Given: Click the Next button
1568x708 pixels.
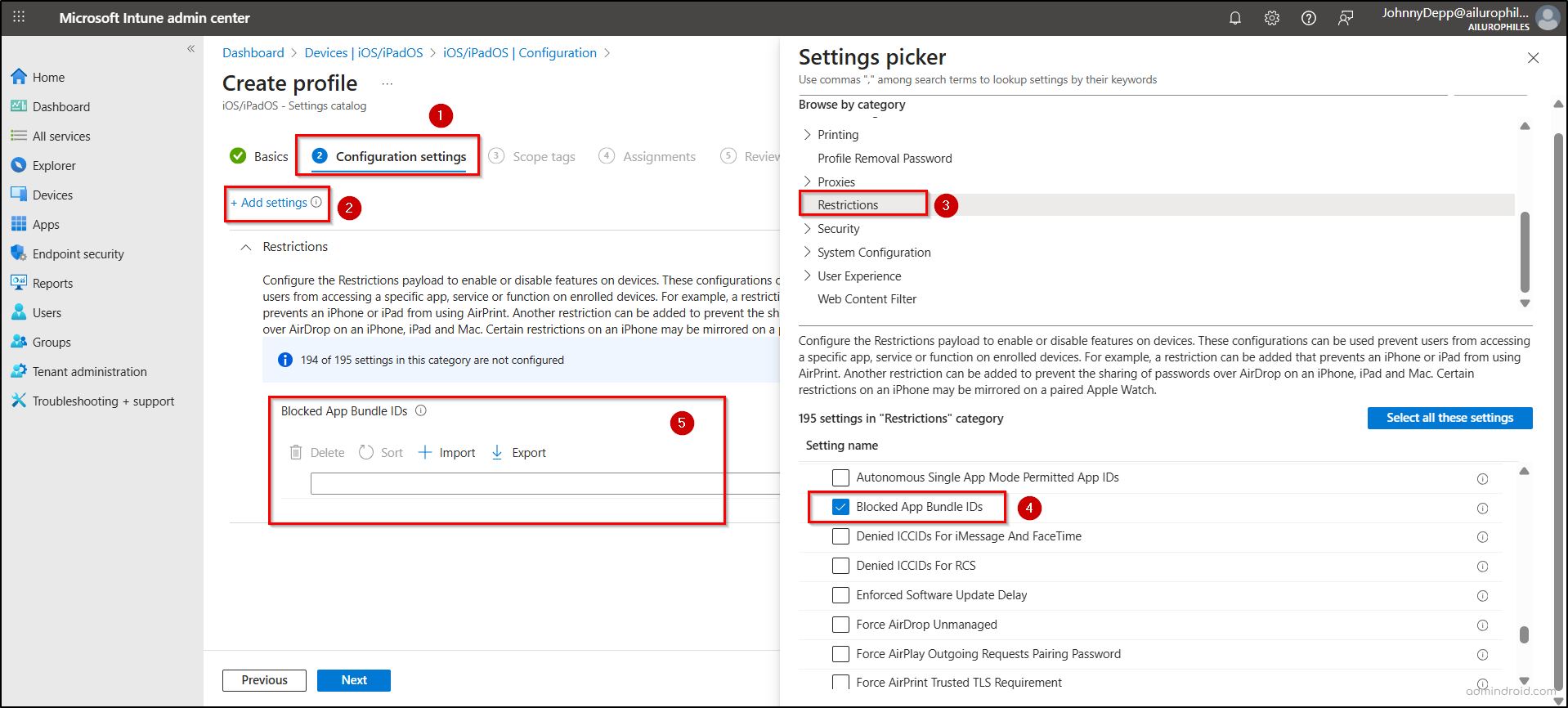Looking at the screenshot, I should pos(353,680).
